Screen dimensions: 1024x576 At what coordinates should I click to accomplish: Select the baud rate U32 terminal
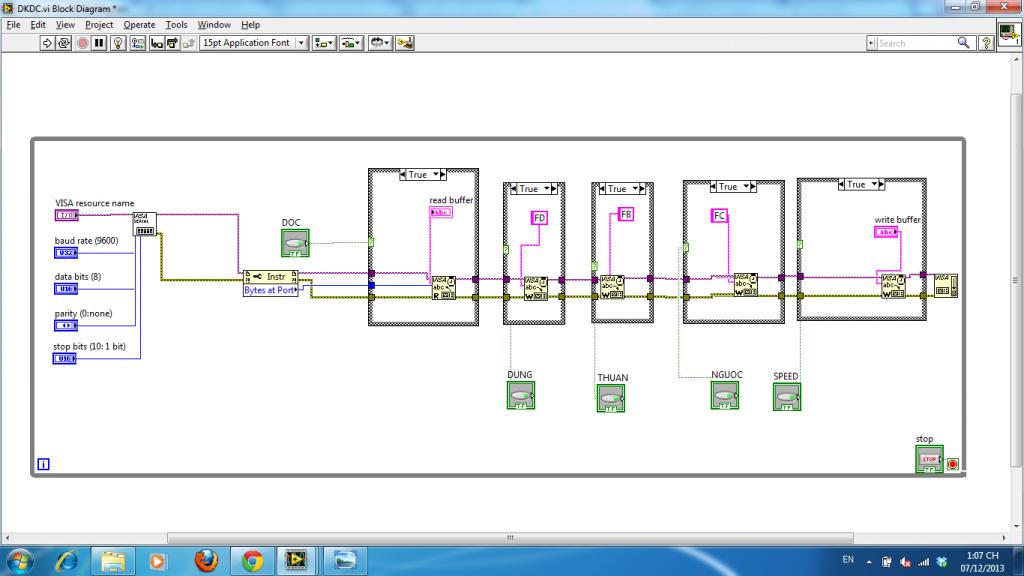[66, 252]
